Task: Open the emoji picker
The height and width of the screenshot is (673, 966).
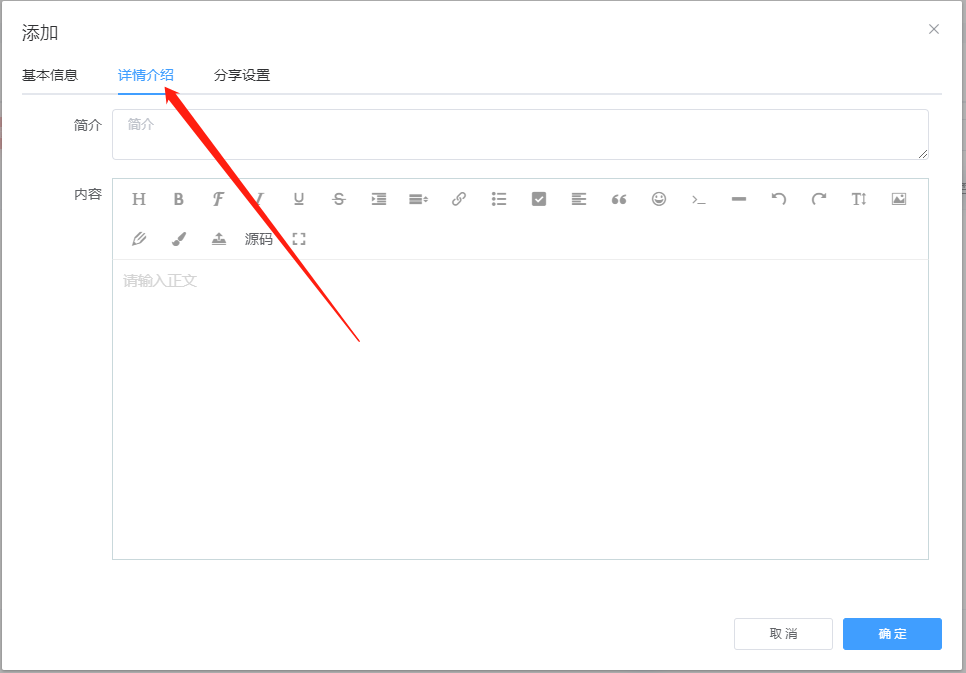Action: coord(659,199)
